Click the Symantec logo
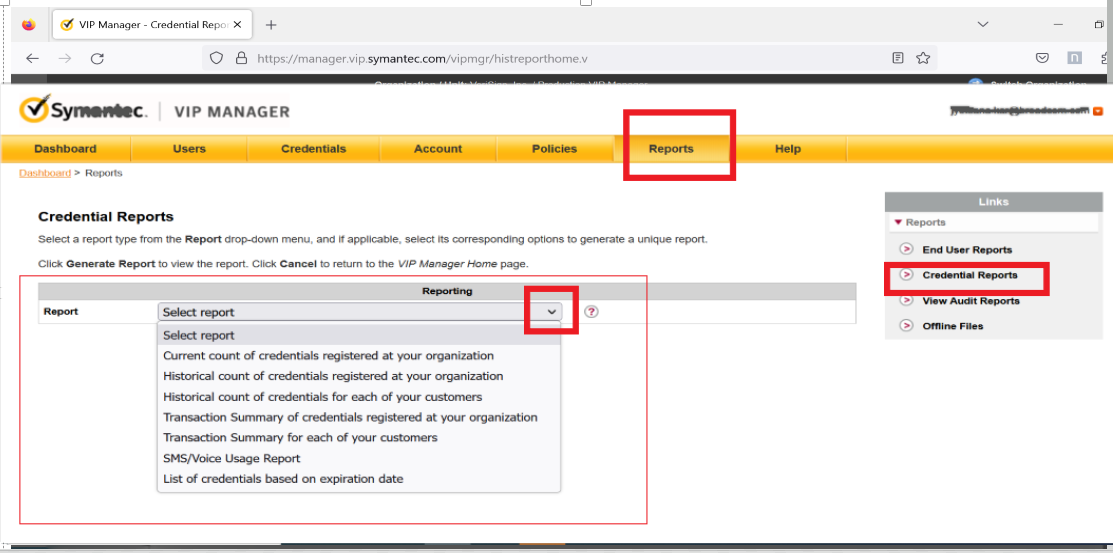The width and height of the screenshot is (1113, 553). coord(84,110)
